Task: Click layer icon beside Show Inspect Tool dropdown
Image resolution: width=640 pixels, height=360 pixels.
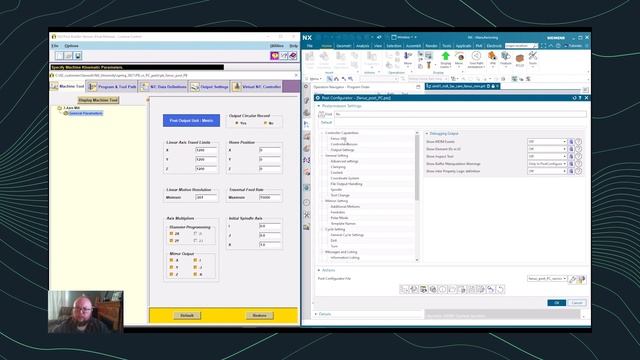Action: coord(571,156)
